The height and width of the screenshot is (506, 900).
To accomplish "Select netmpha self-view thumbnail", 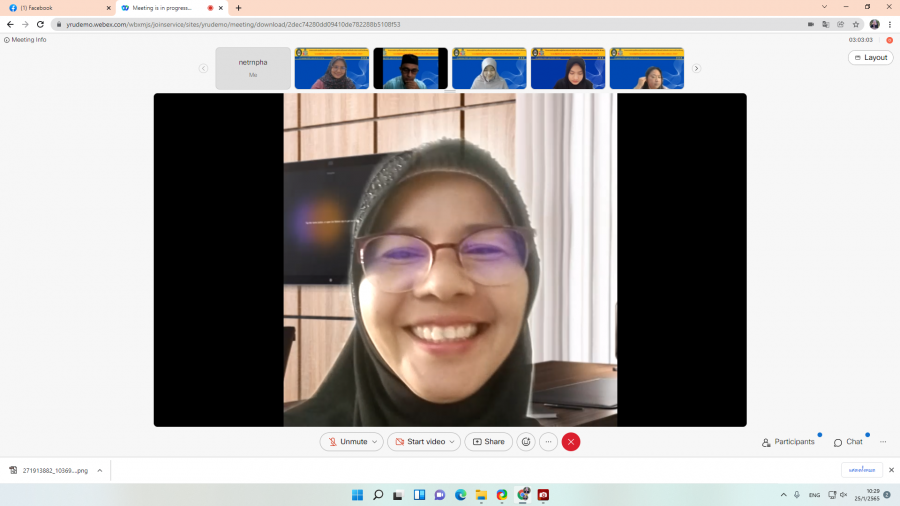I will coord(253,68).
